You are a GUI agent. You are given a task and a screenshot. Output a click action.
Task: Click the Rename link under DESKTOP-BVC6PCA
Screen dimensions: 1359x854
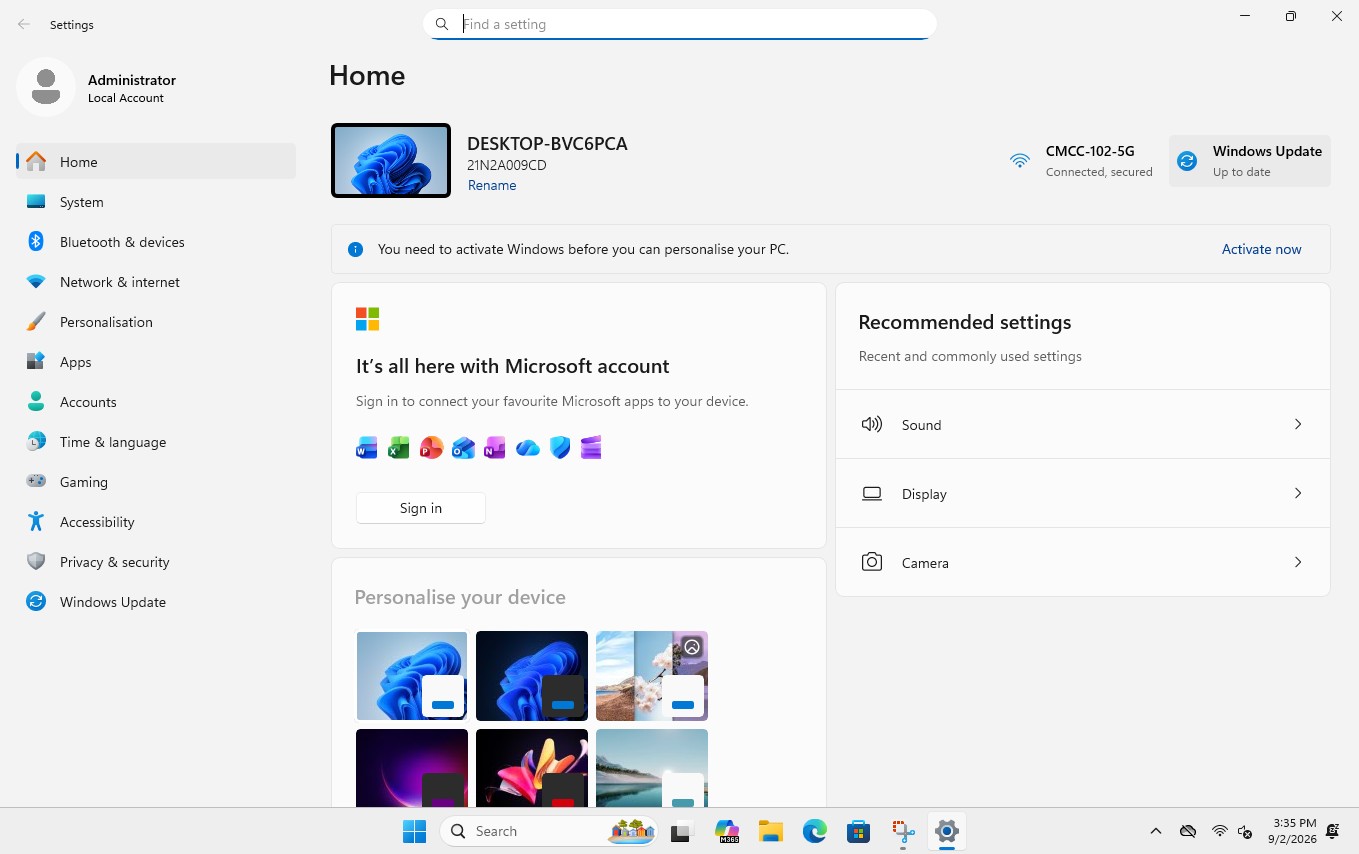click(x=492, y=185)
